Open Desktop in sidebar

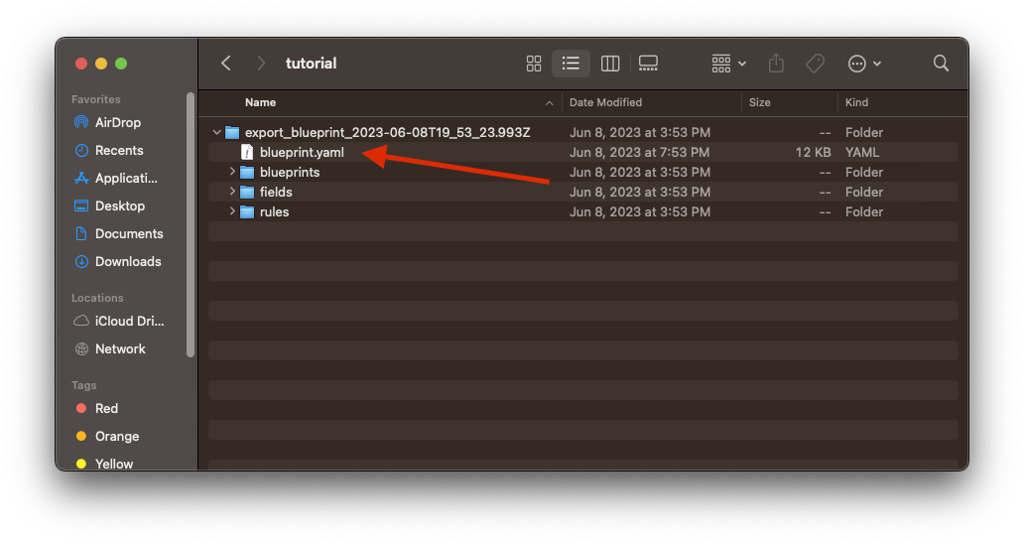[x=120, y=206]
